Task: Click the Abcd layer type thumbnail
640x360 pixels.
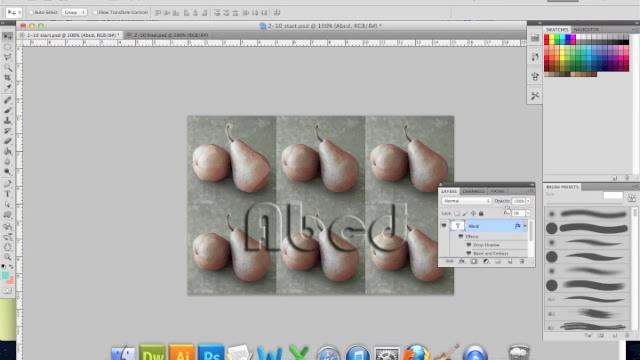Action: pyautogui.click(x=457, y=226)
